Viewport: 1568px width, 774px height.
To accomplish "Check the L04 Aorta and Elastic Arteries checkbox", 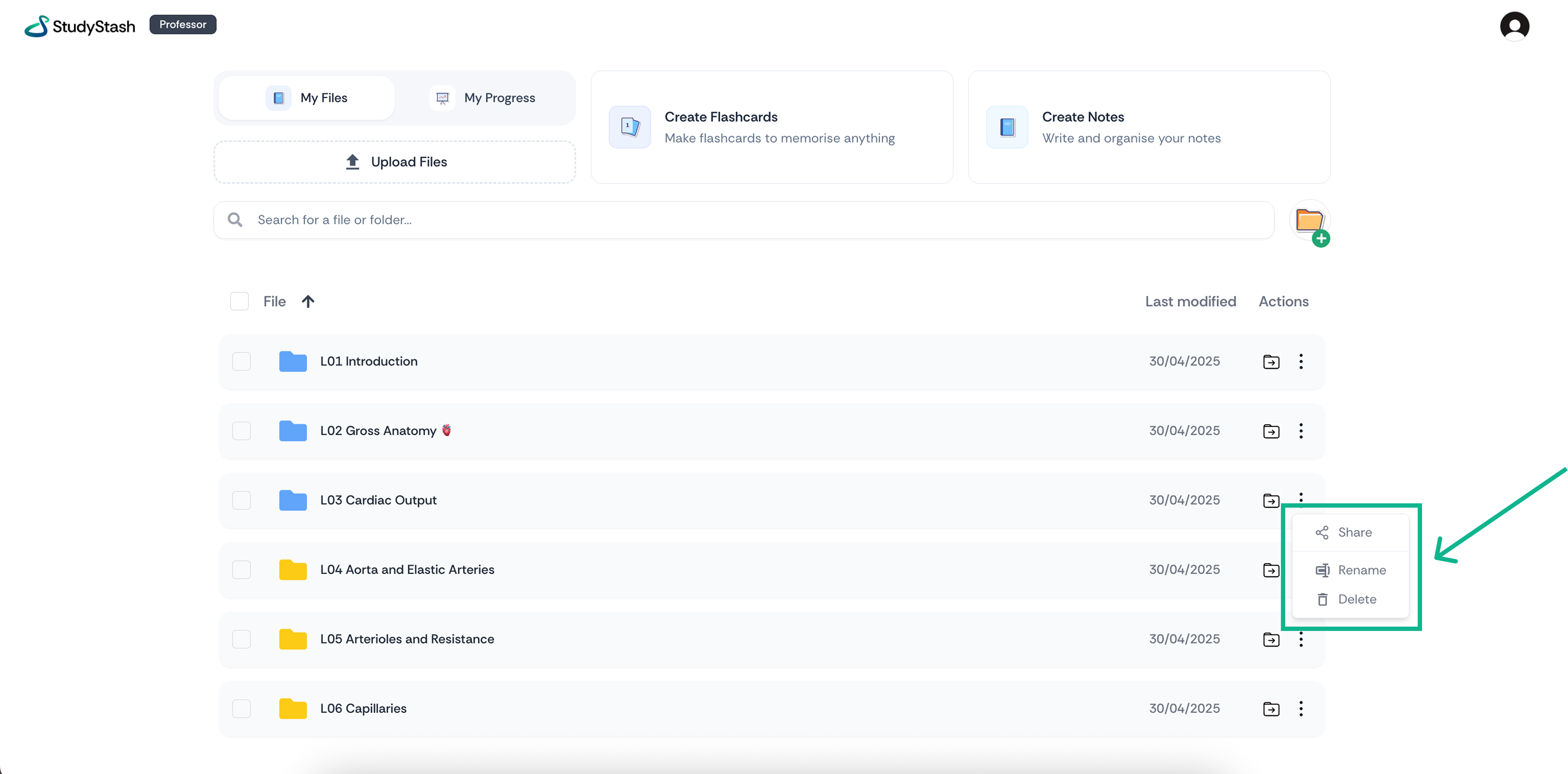I will (x=242, y=570).
